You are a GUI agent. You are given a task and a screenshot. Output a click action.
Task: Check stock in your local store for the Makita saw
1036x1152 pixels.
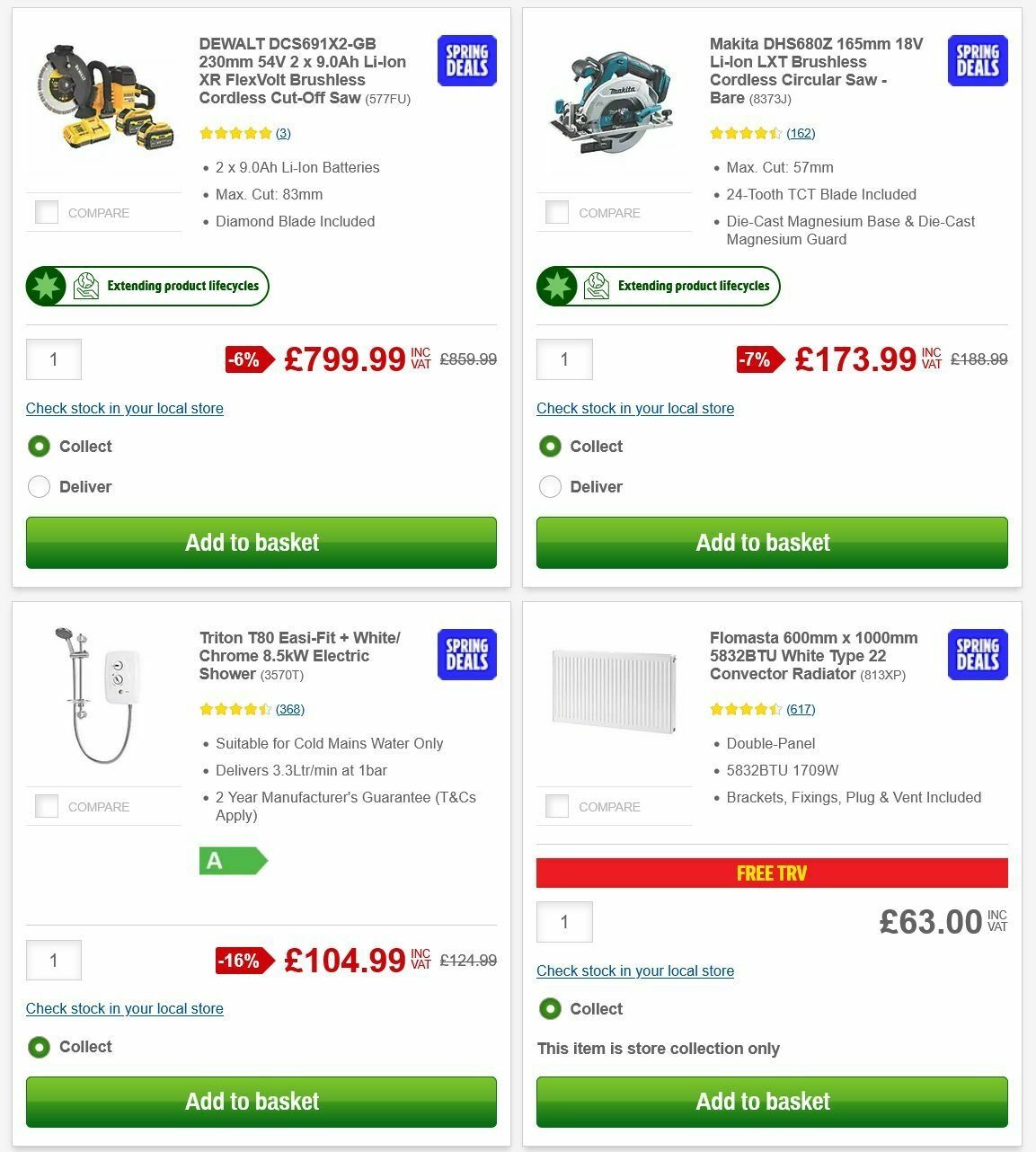point(634,408)
